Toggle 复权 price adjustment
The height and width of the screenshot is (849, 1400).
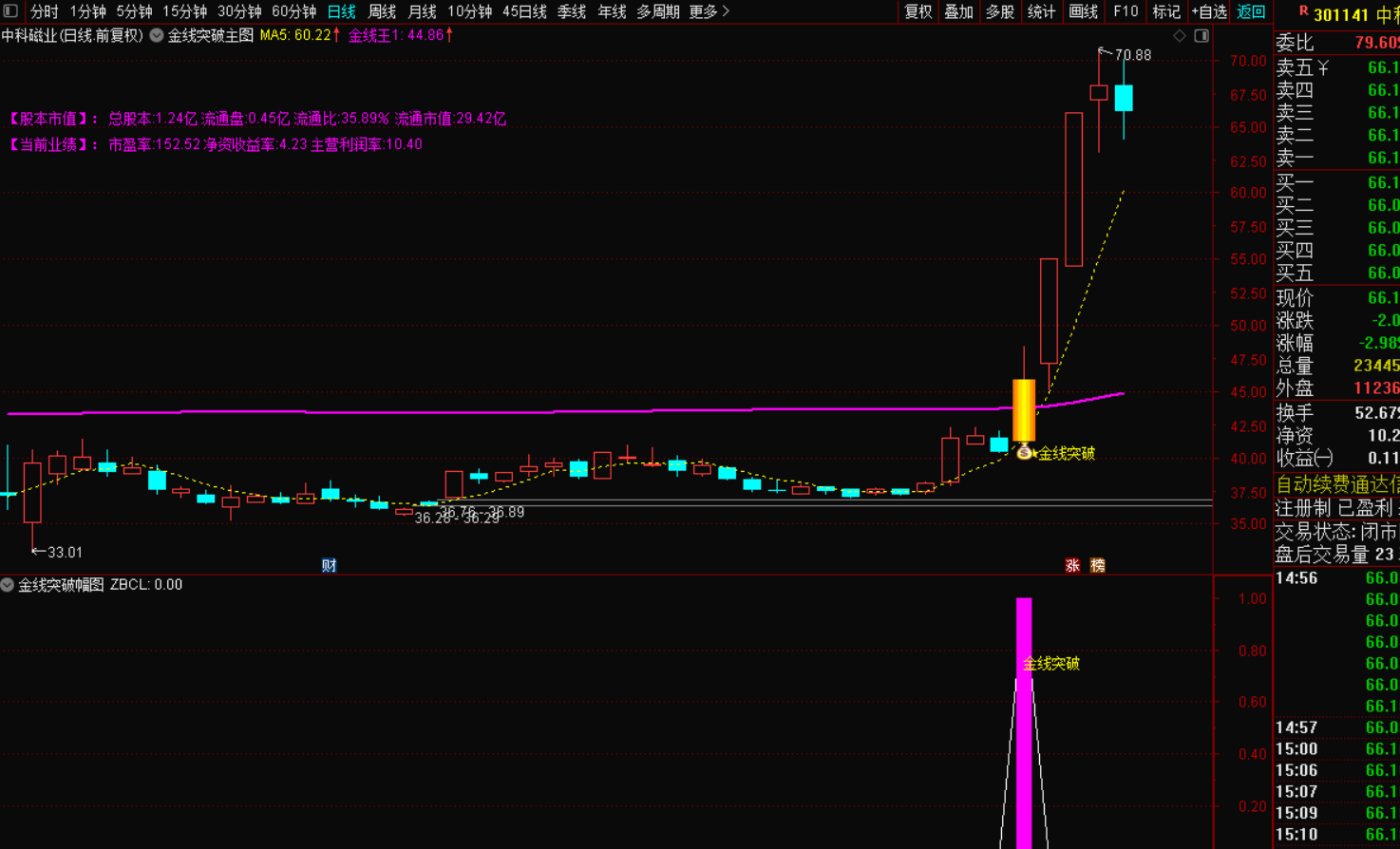[x=918, y=11]
